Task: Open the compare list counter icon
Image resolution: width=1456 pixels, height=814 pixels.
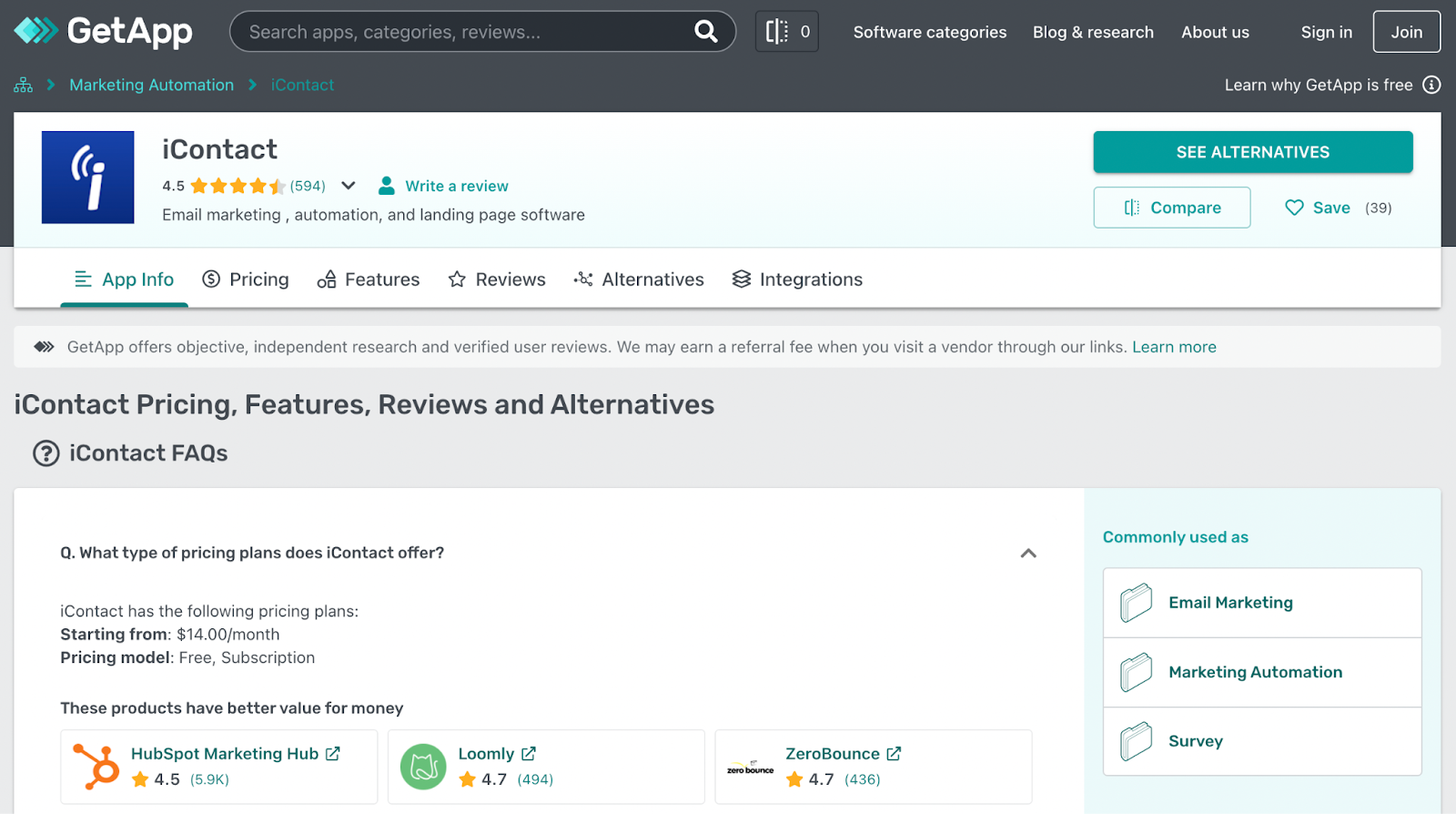Action: [786, 32]
